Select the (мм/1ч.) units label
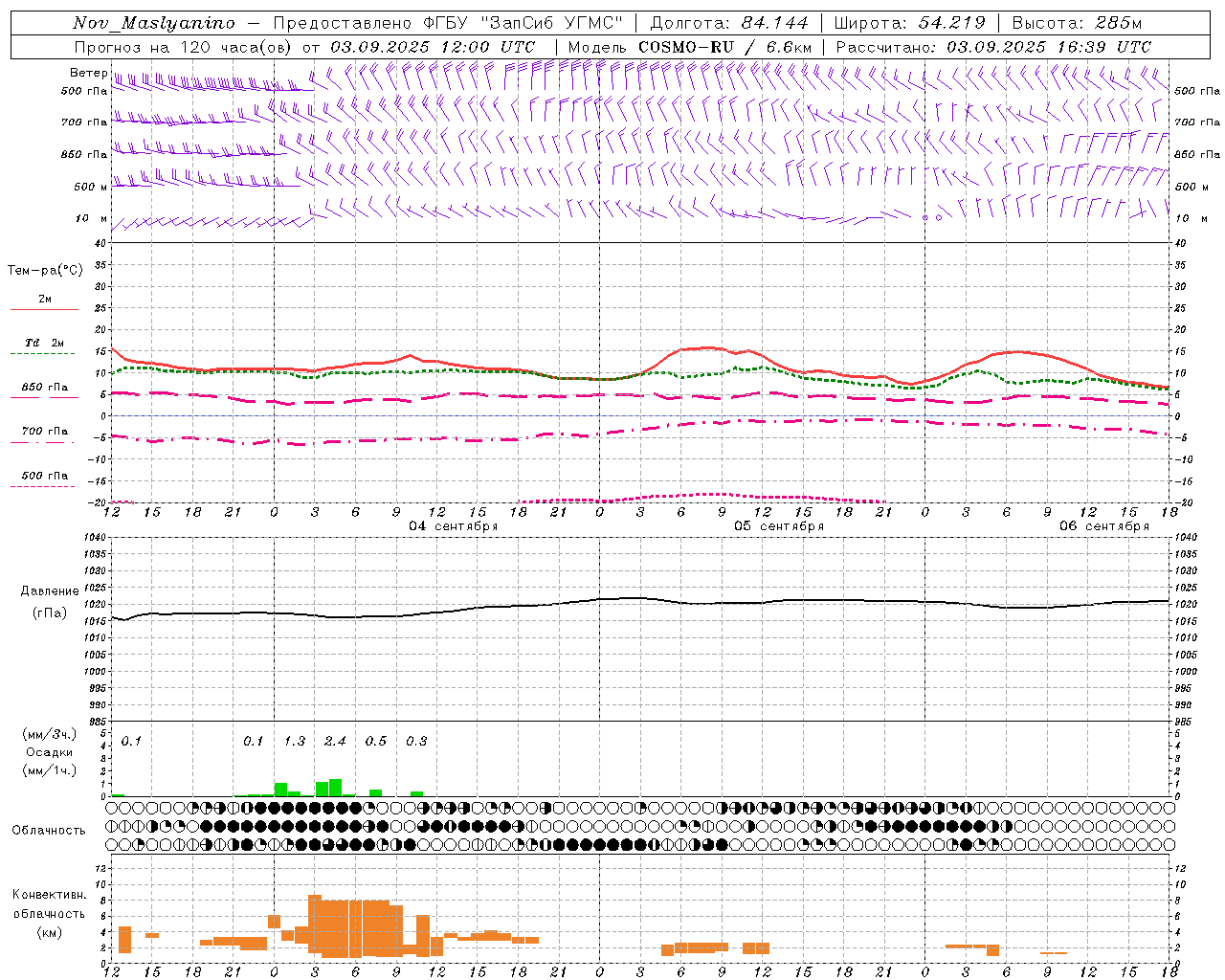The image size is (1225, 980). 49,770
